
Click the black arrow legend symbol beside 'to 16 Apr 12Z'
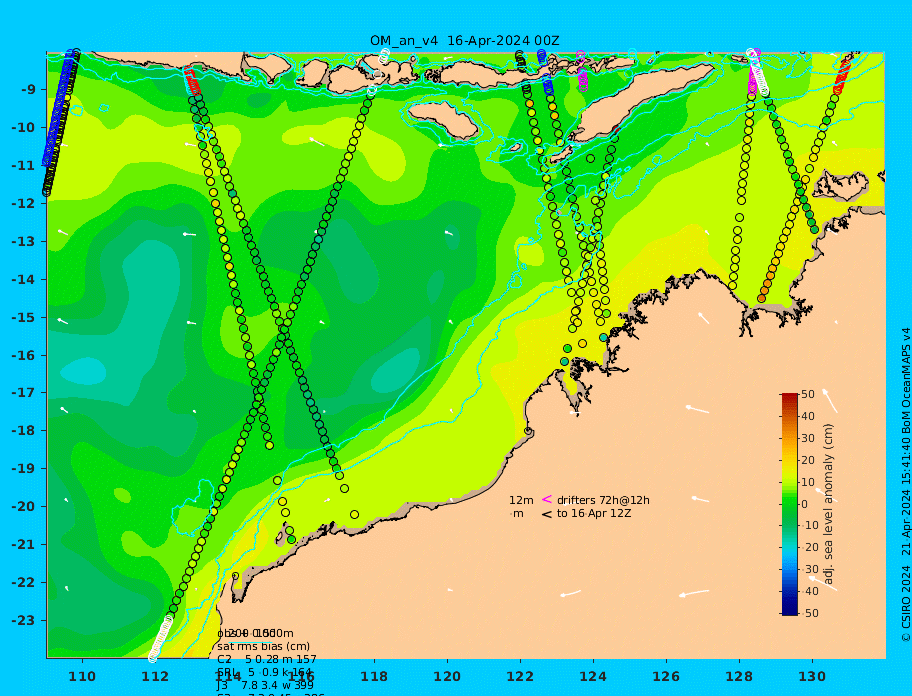click(547, 514)
